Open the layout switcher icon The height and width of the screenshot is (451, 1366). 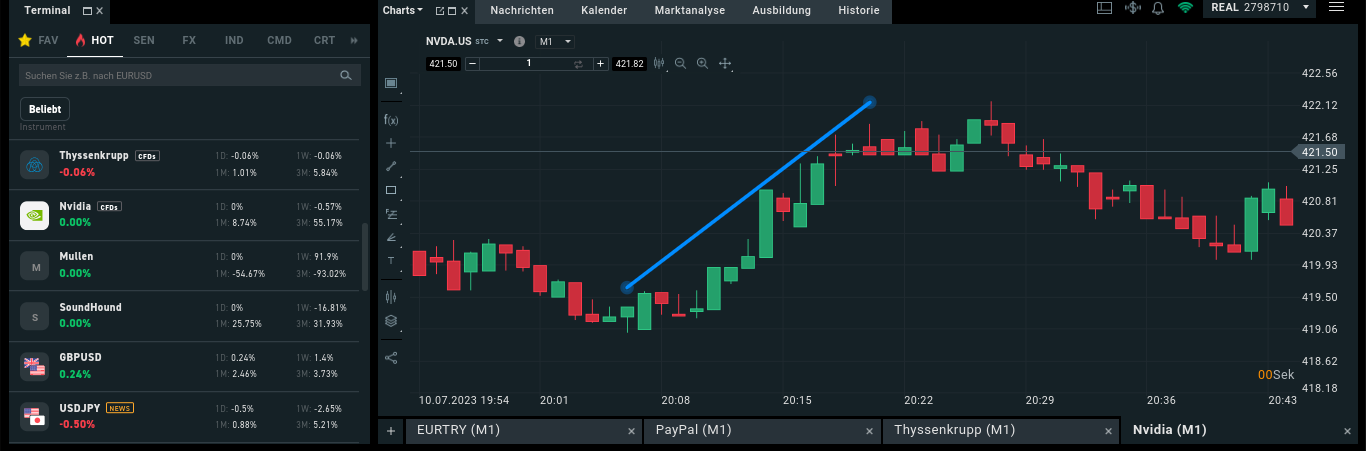click(x=1105, y=8)
